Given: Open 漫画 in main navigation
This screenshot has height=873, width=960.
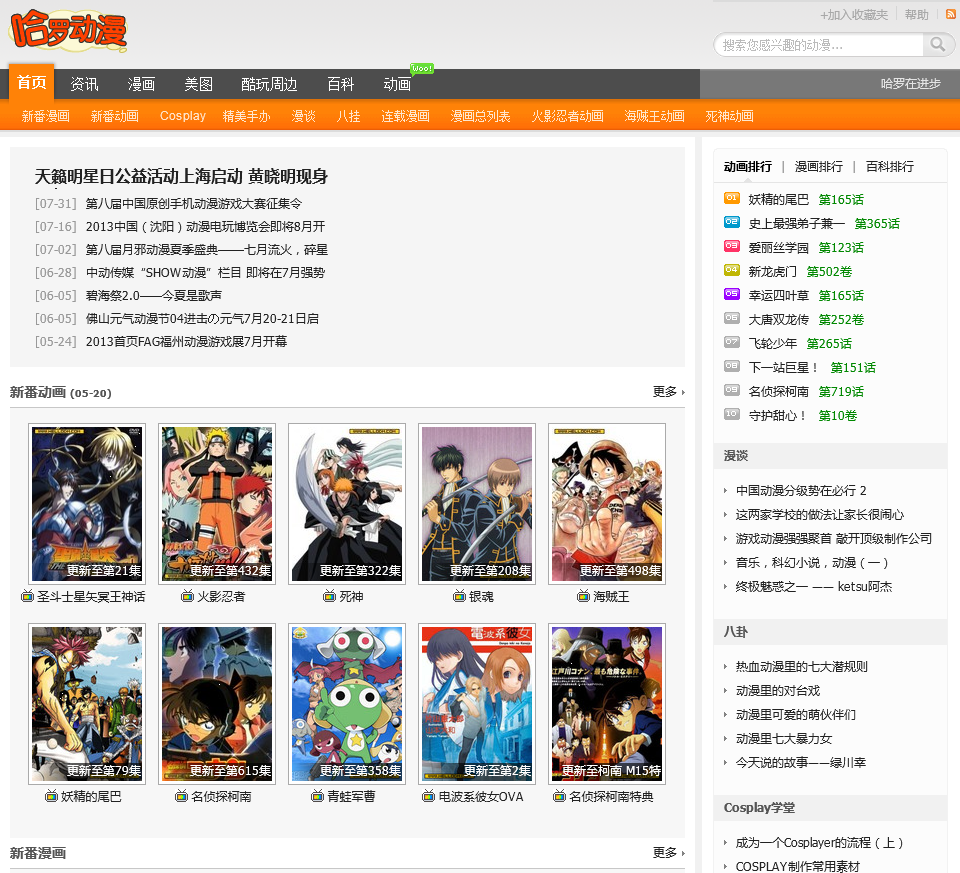Looking at the screenshot, I should (141, 84).
